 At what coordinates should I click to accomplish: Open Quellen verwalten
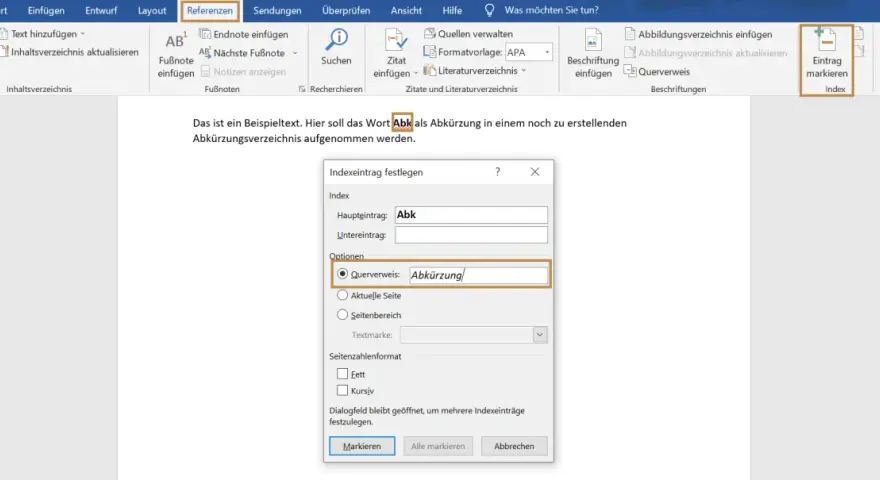click(468, 34)
